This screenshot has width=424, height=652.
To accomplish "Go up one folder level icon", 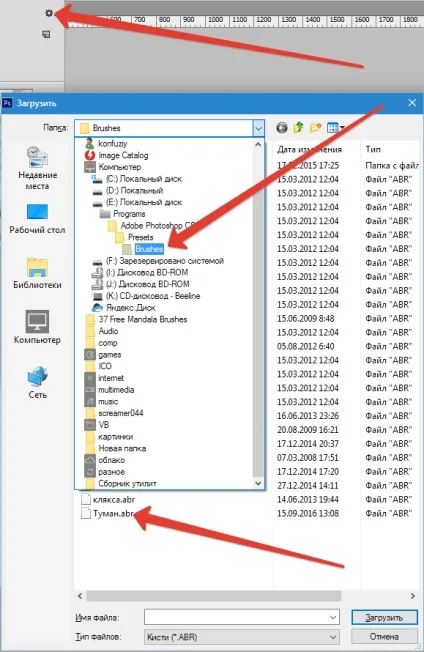I will click(298, 127).
